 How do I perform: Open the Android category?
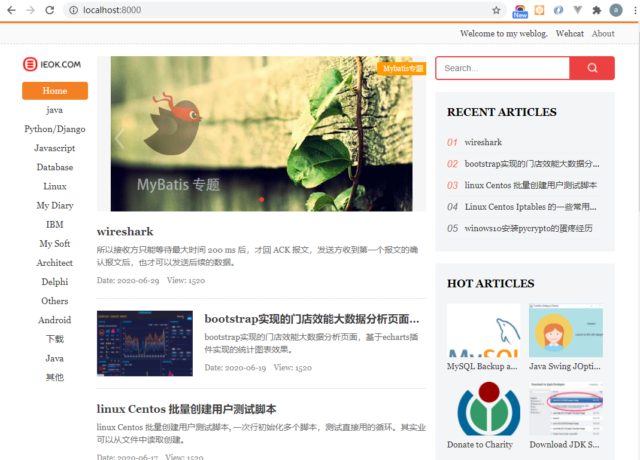(x=55, y=320)
